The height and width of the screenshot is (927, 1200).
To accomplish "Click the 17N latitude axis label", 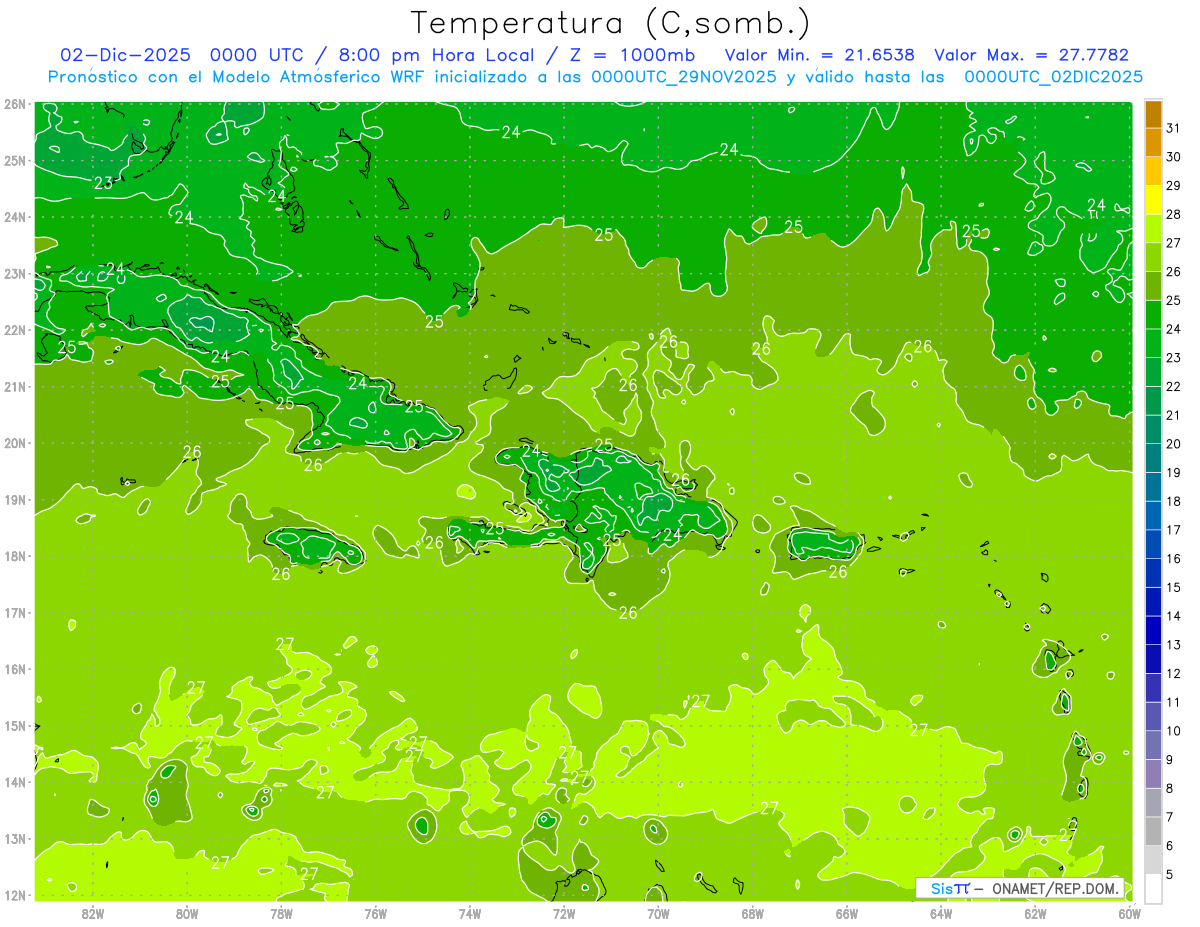I will pos(15,613).
